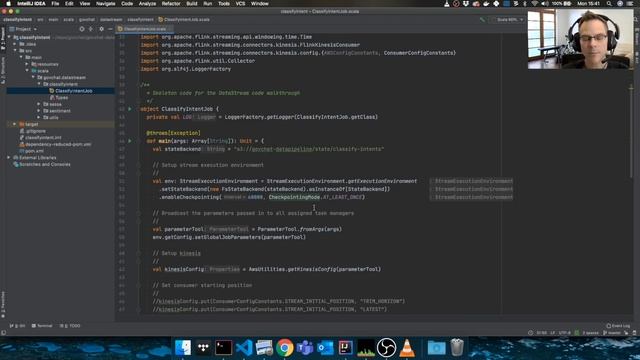Viewport: 640px width, 360px height.
Task: Collapse the classifyintent root project node
Action: (x=9, y=37)
